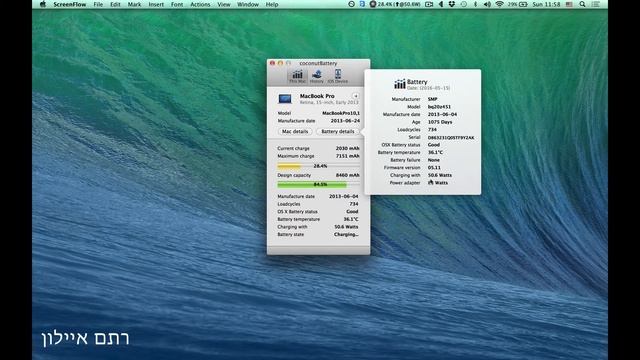Click the yellow current charge progress bar
The width and height of the screenshot is (640, 360).
[x=318, y=166]
